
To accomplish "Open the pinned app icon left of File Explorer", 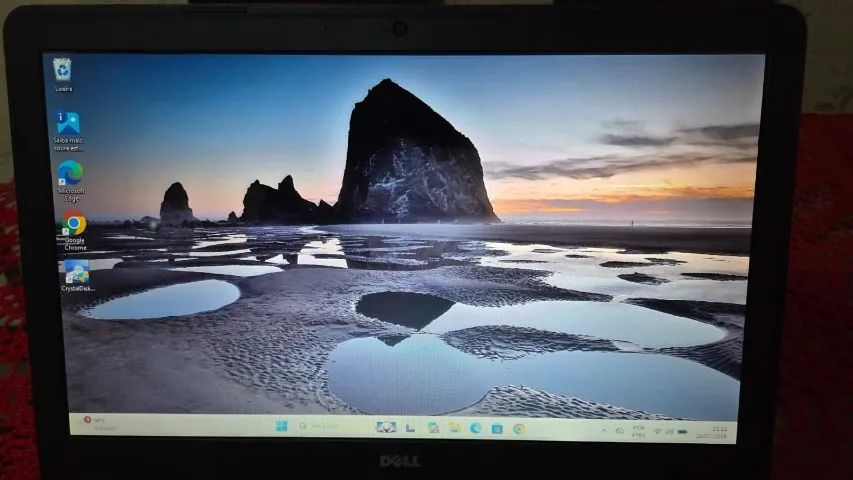I will click(x=432, y=428).
